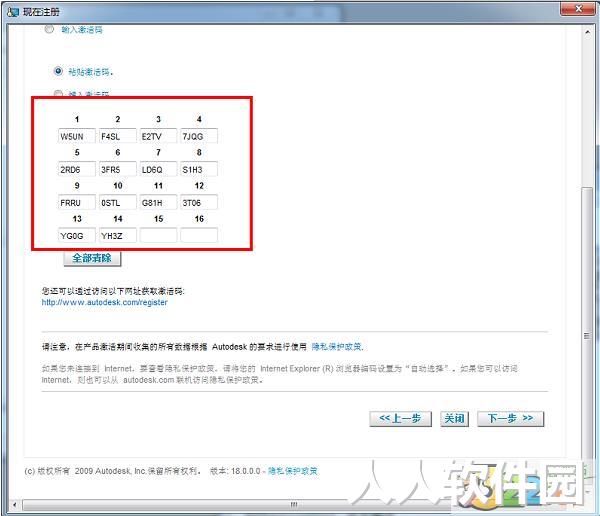Proceed with the 下一步 >> button
Image resolution: width=600 pixels, height=516 pixels.
pos(510,418)
